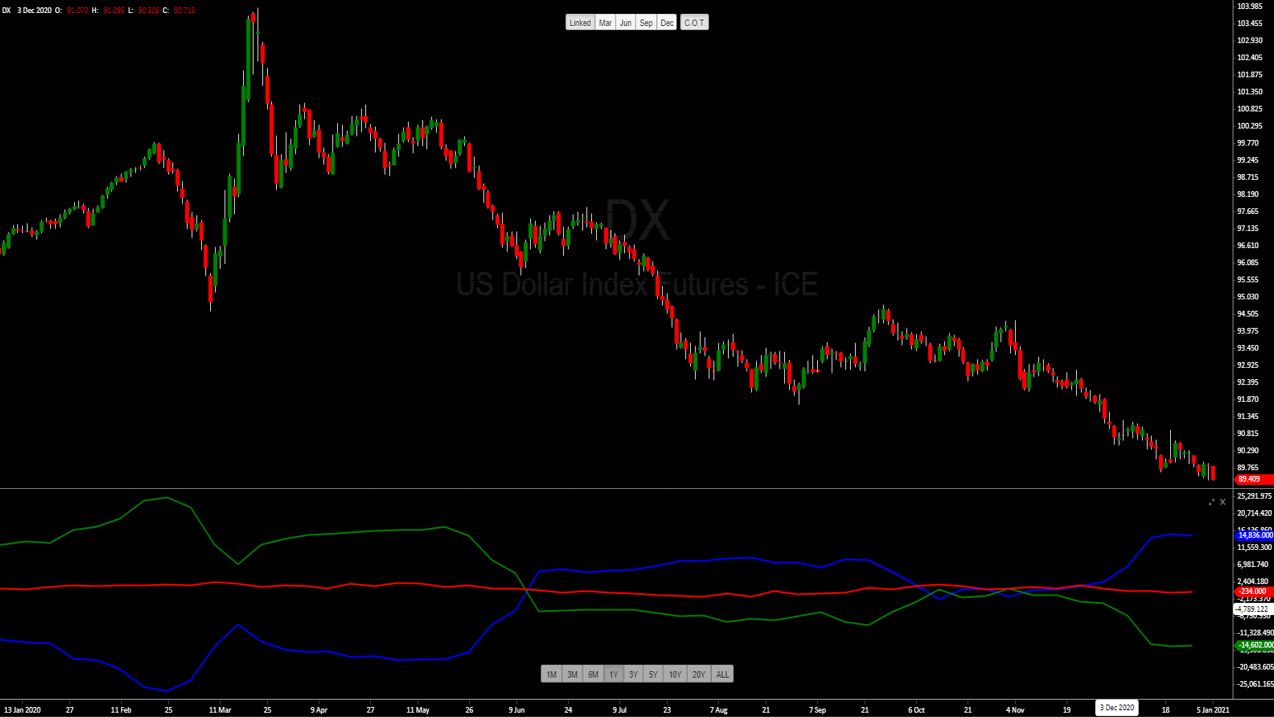Select the Mar contract month
This screenshot has height=717, width=1274.
pyautogui.click(x=605, y=23)
